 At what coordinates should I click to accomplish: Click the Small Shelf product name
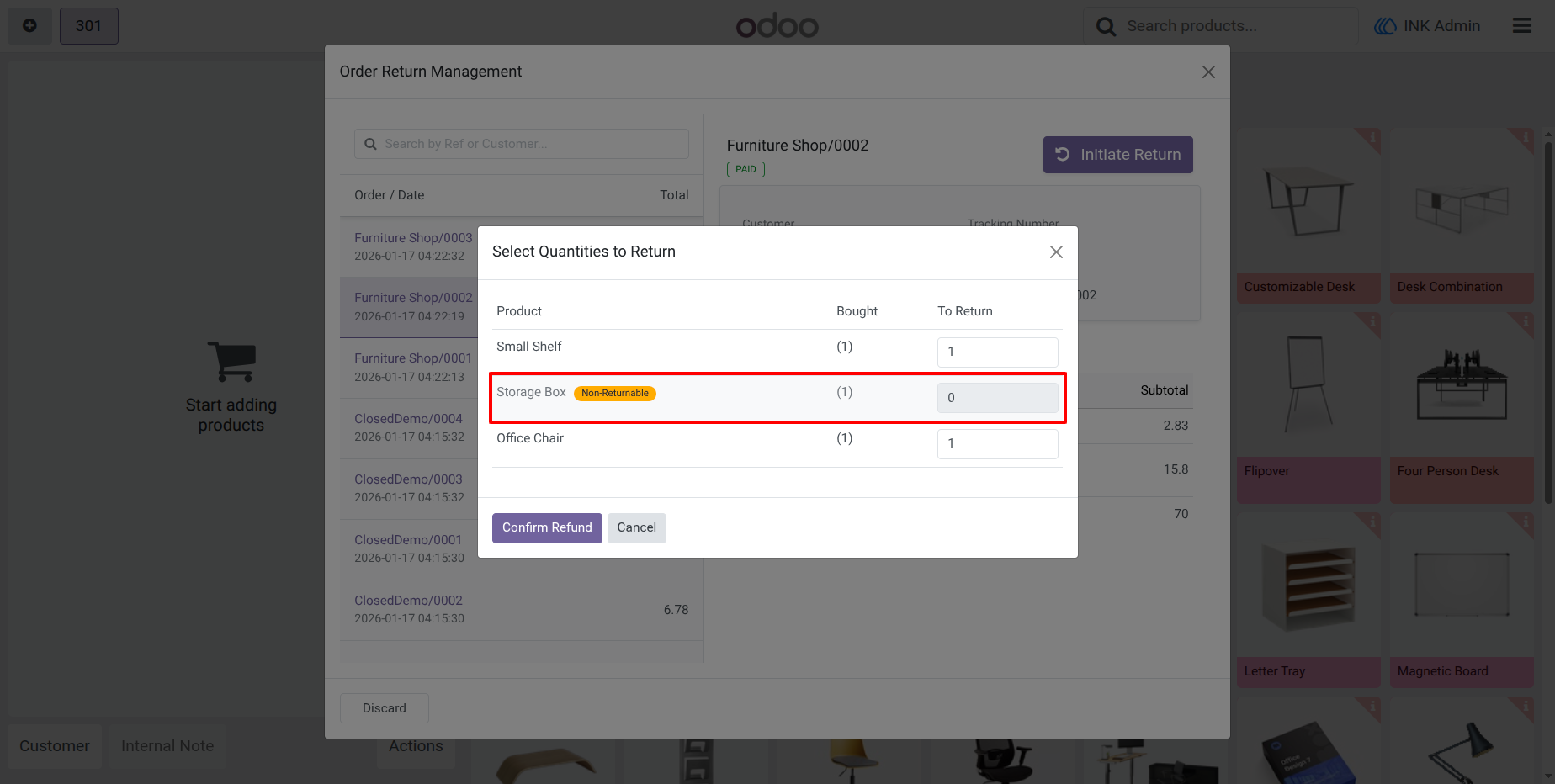pos(528,347)
